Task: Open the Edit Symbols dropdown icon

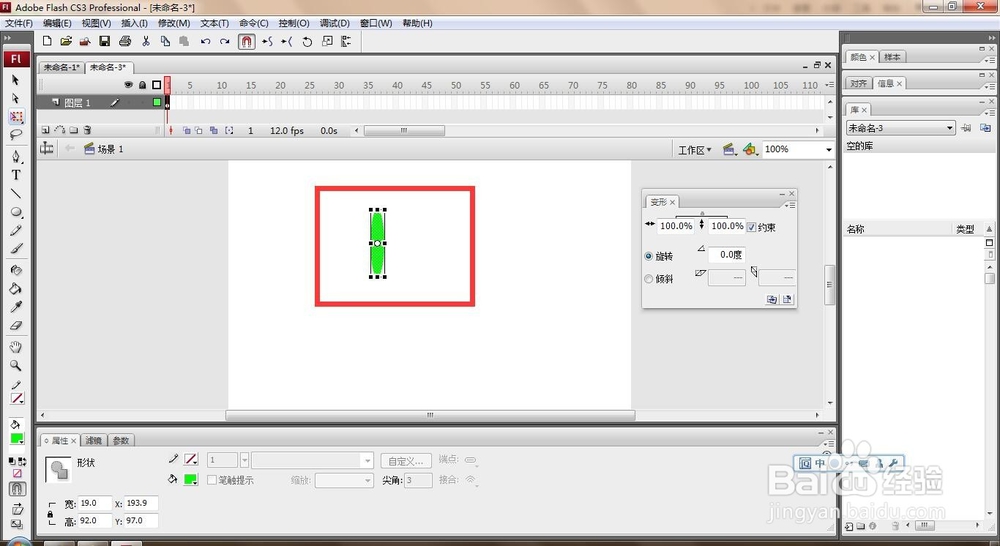Action: [x=750, y=149]
